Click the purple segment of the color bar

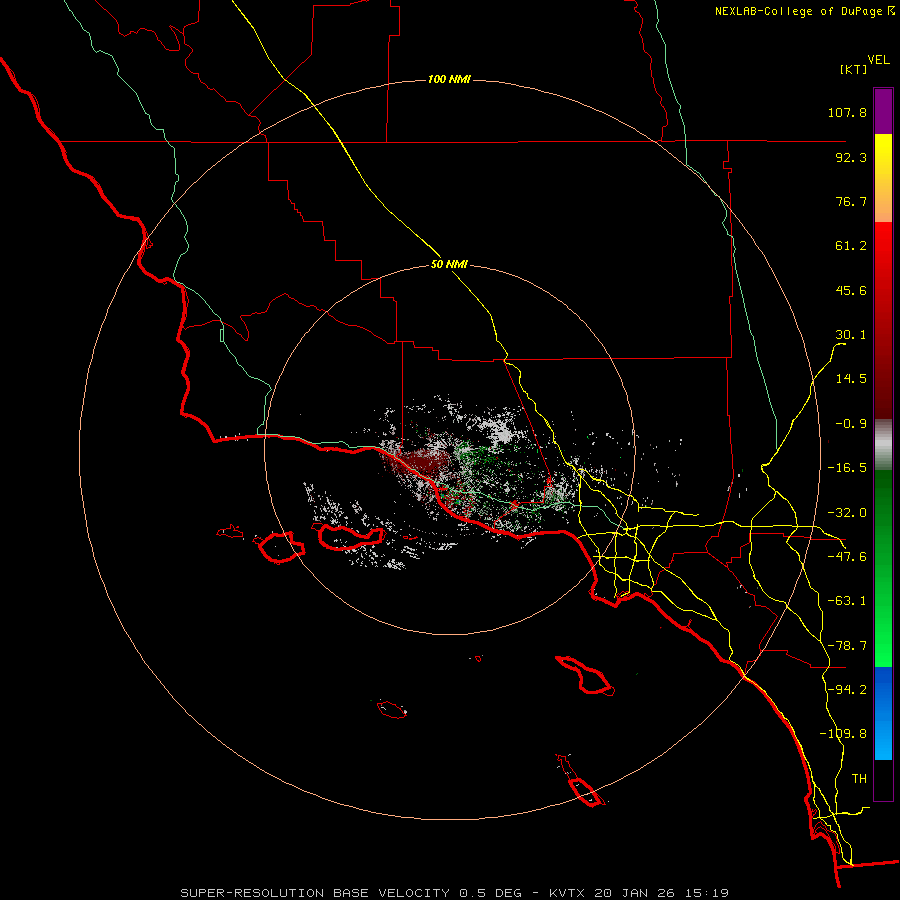883,111
